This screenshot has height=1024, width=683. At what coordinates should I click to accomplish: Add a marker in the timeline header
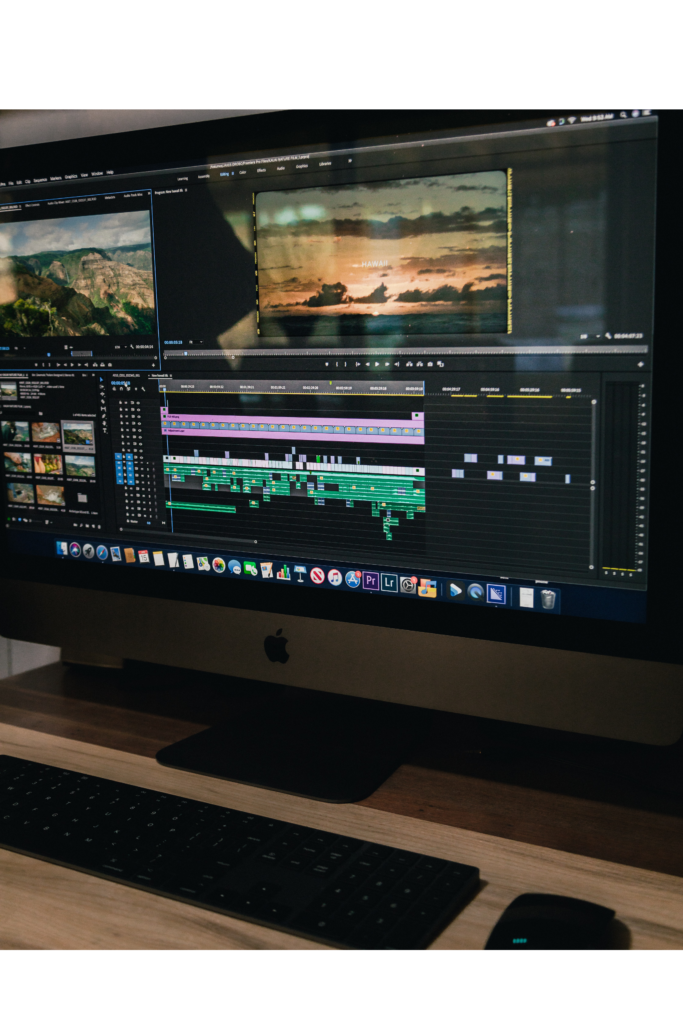[x=136, y=390]
